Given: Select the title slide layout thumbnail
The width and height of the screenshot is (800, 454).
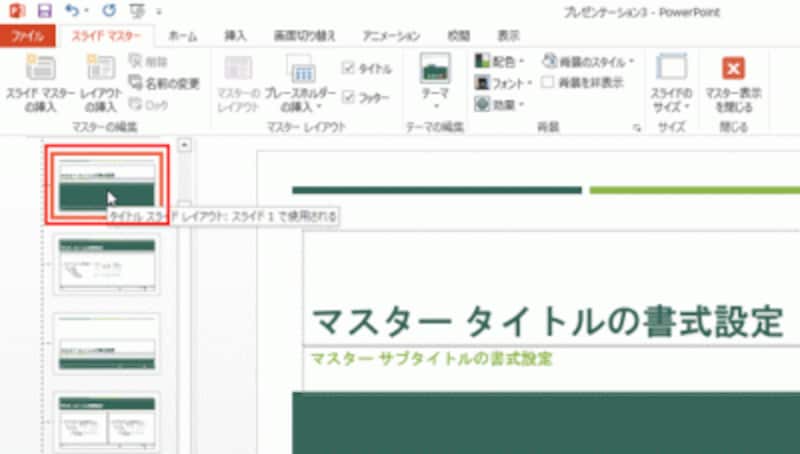Looking at the screenshot, I should (x=107, y=185).
